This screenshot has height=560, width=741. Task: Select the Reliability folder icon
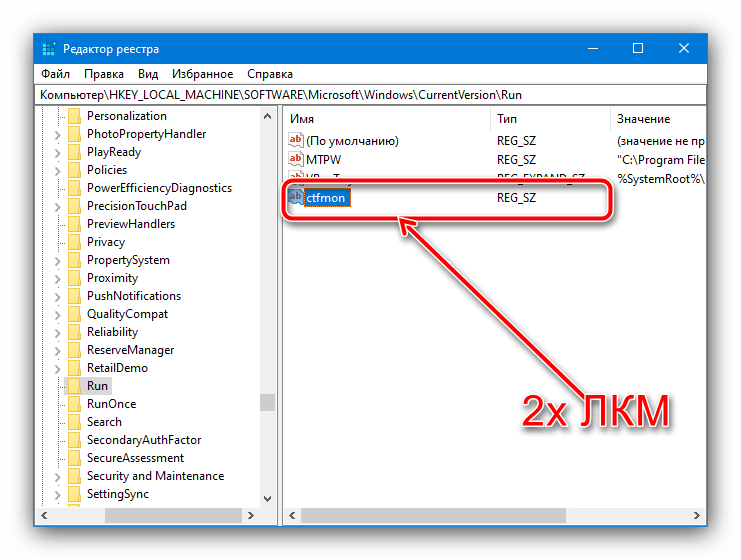[x=74, y=331]
